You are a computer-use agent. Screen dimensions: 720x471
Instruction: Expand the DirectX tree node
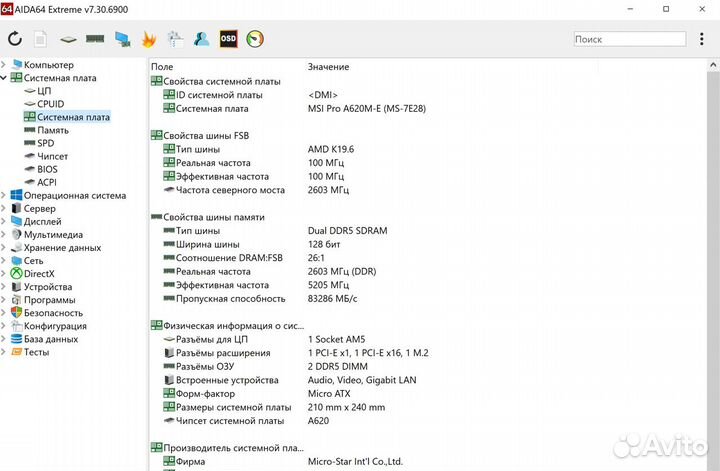coord(4,274)
